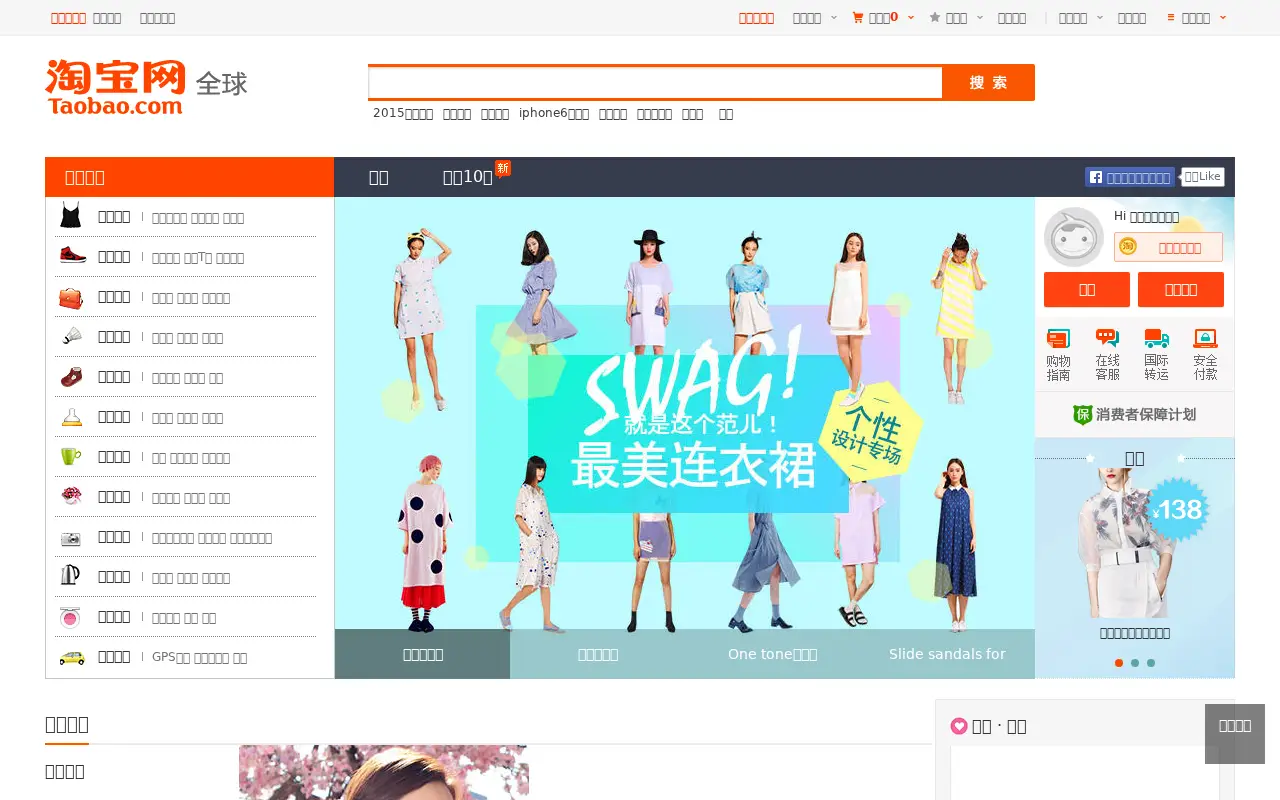Expand the favorites dropdown arrow beside star
The height and width of the screenshot is (800, 1280).
(x=980, y=17)
